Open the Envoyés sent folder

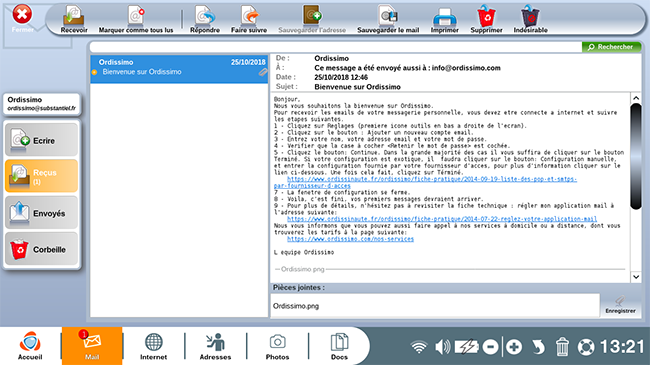pyautogui.click(x=41, y=213)
